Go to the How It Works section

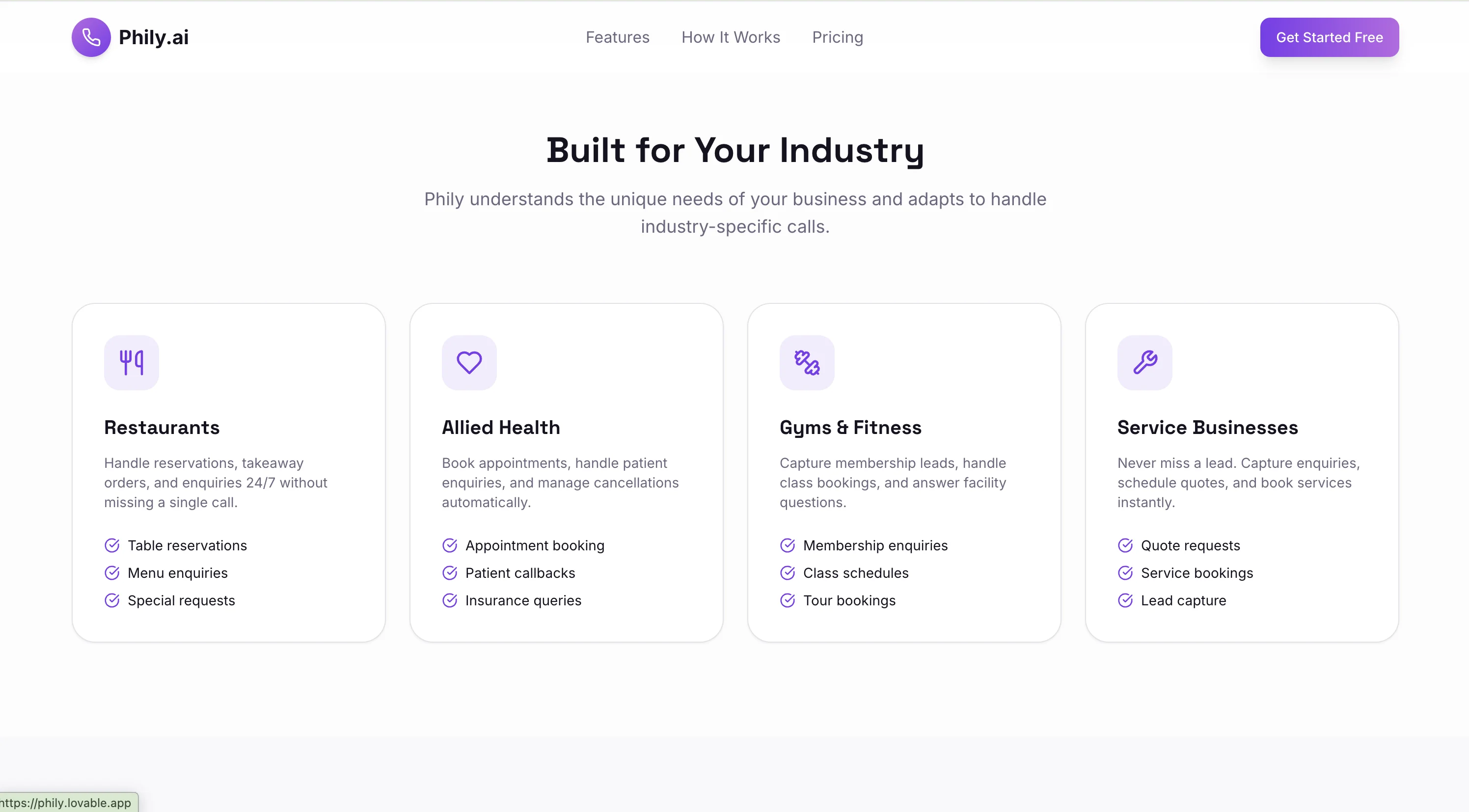pos(730,38)
